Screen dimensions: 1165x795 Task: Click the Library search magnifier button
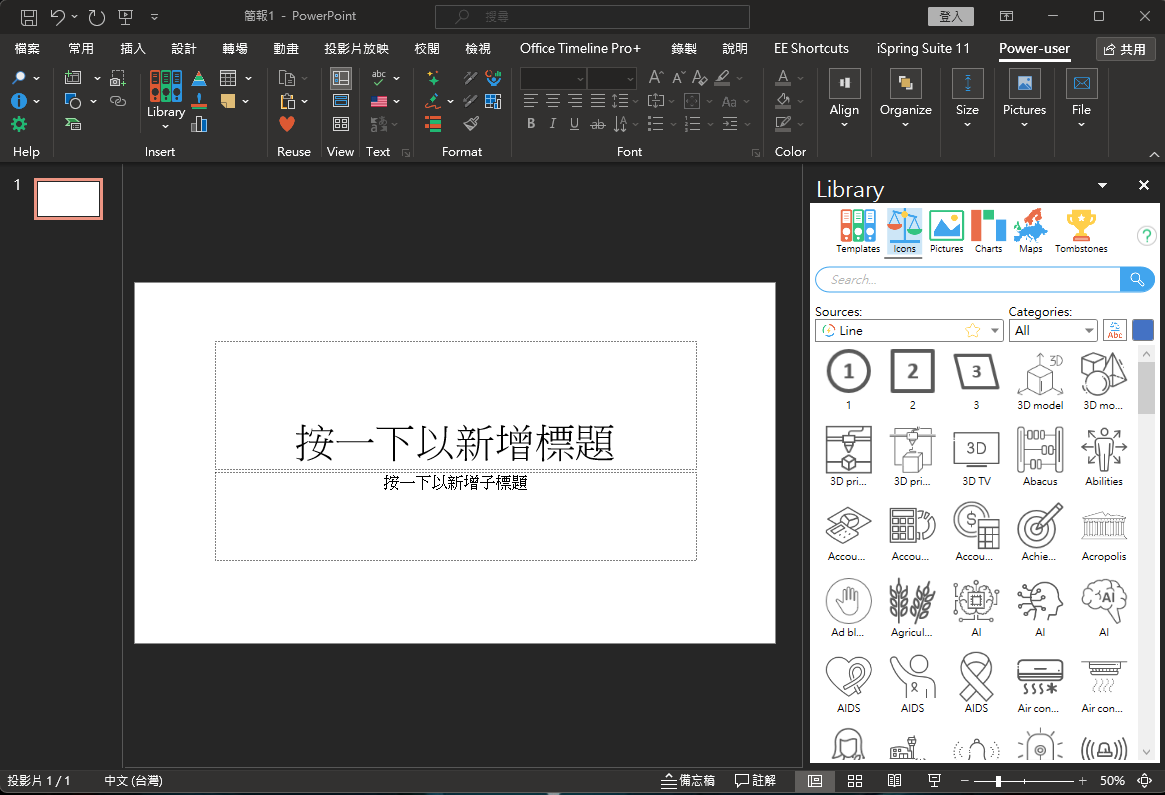(1137, 279)
